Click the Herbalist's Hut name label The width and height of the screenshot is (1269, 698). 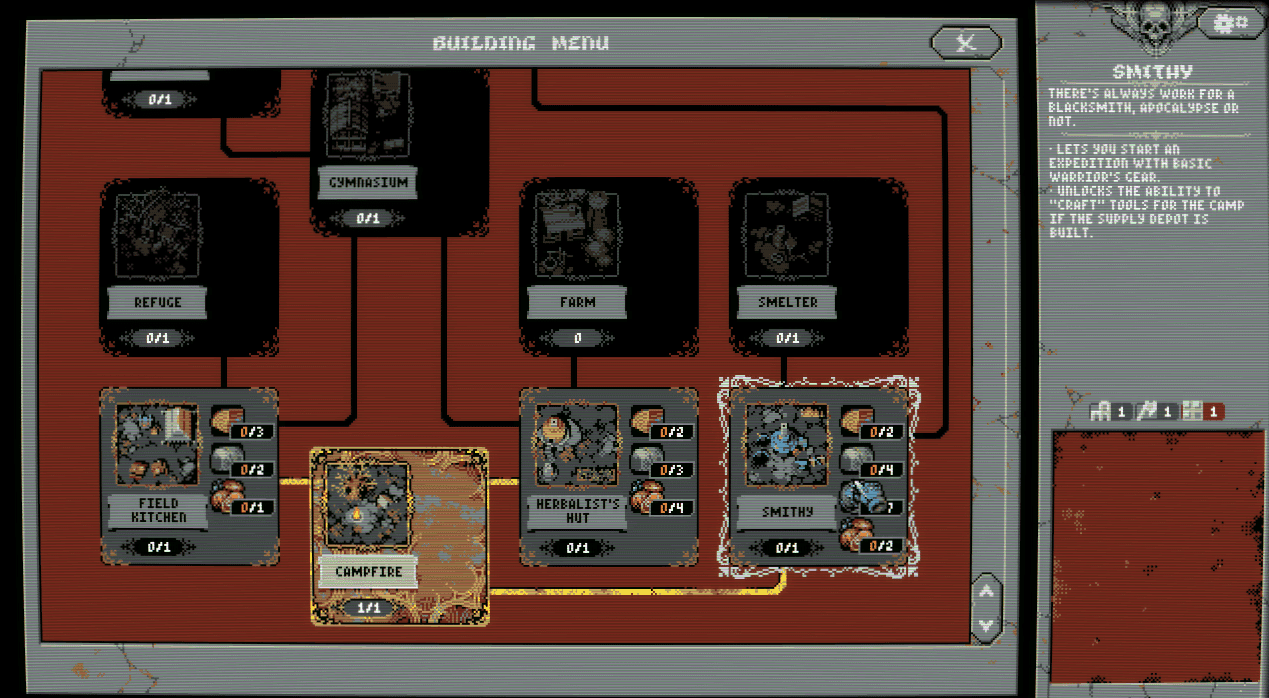click(577, 511)
